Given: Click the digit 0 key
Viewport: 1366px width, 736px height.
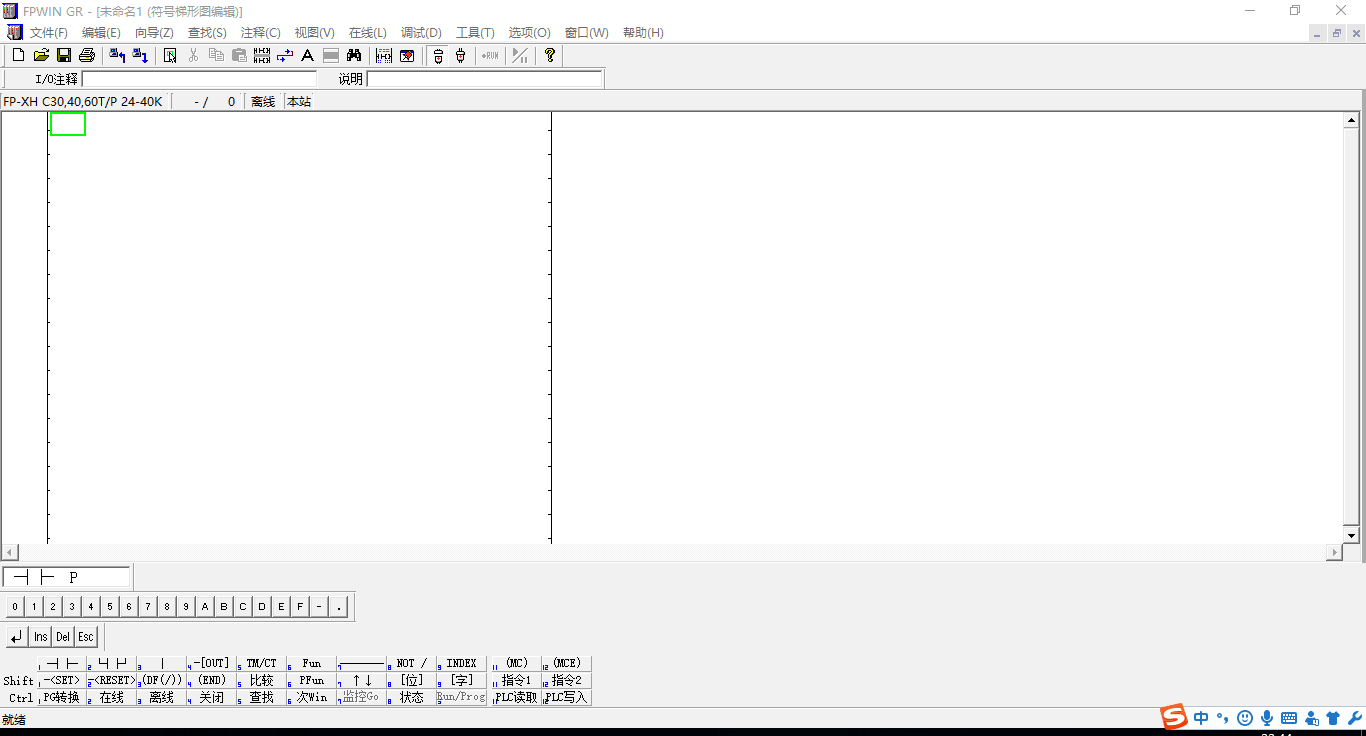Looking at the screenshot, I should click(15, 606).
